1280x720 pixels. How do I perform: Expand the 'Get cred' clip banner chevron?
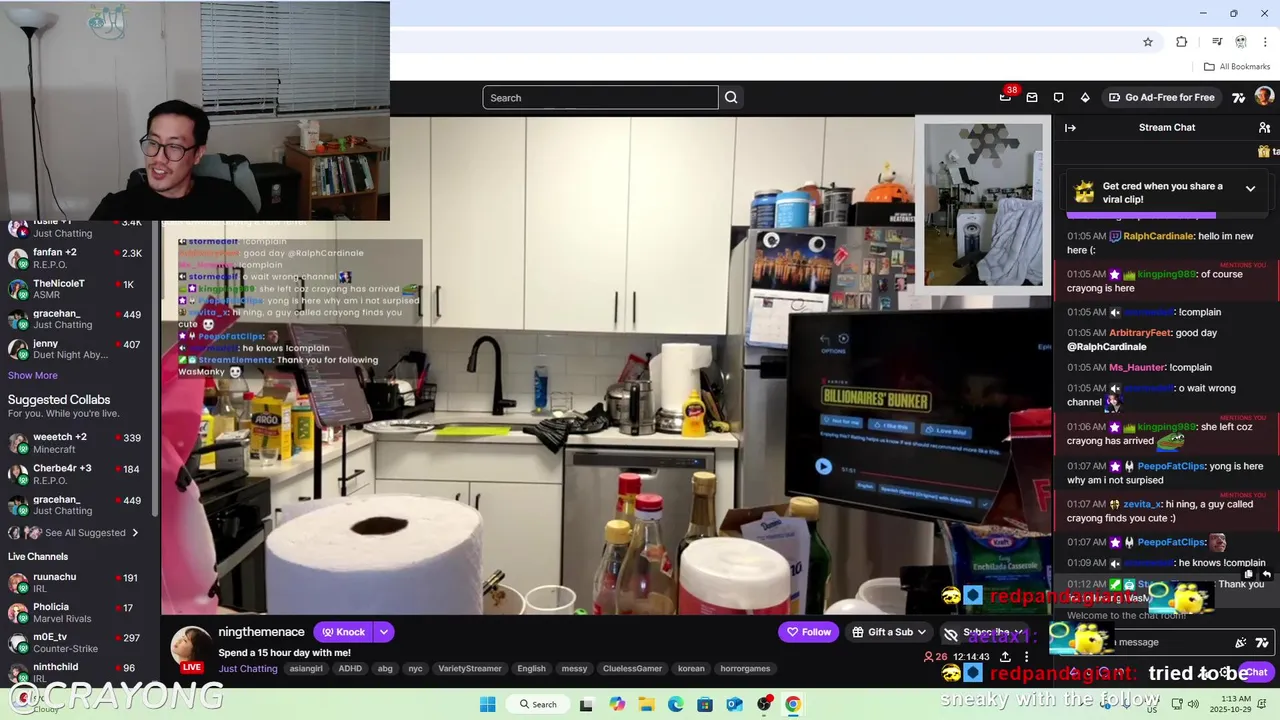click(1250, 188)
